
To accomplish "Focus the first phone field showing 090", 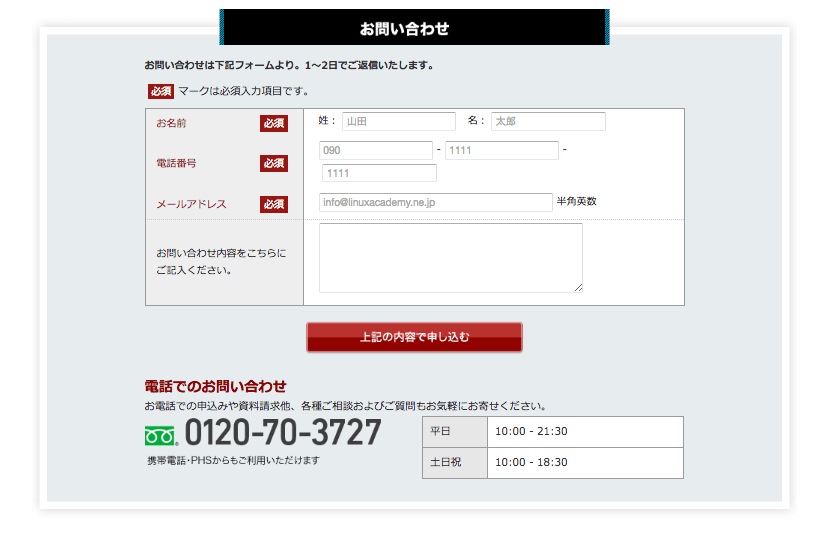I will click(376, 150).
